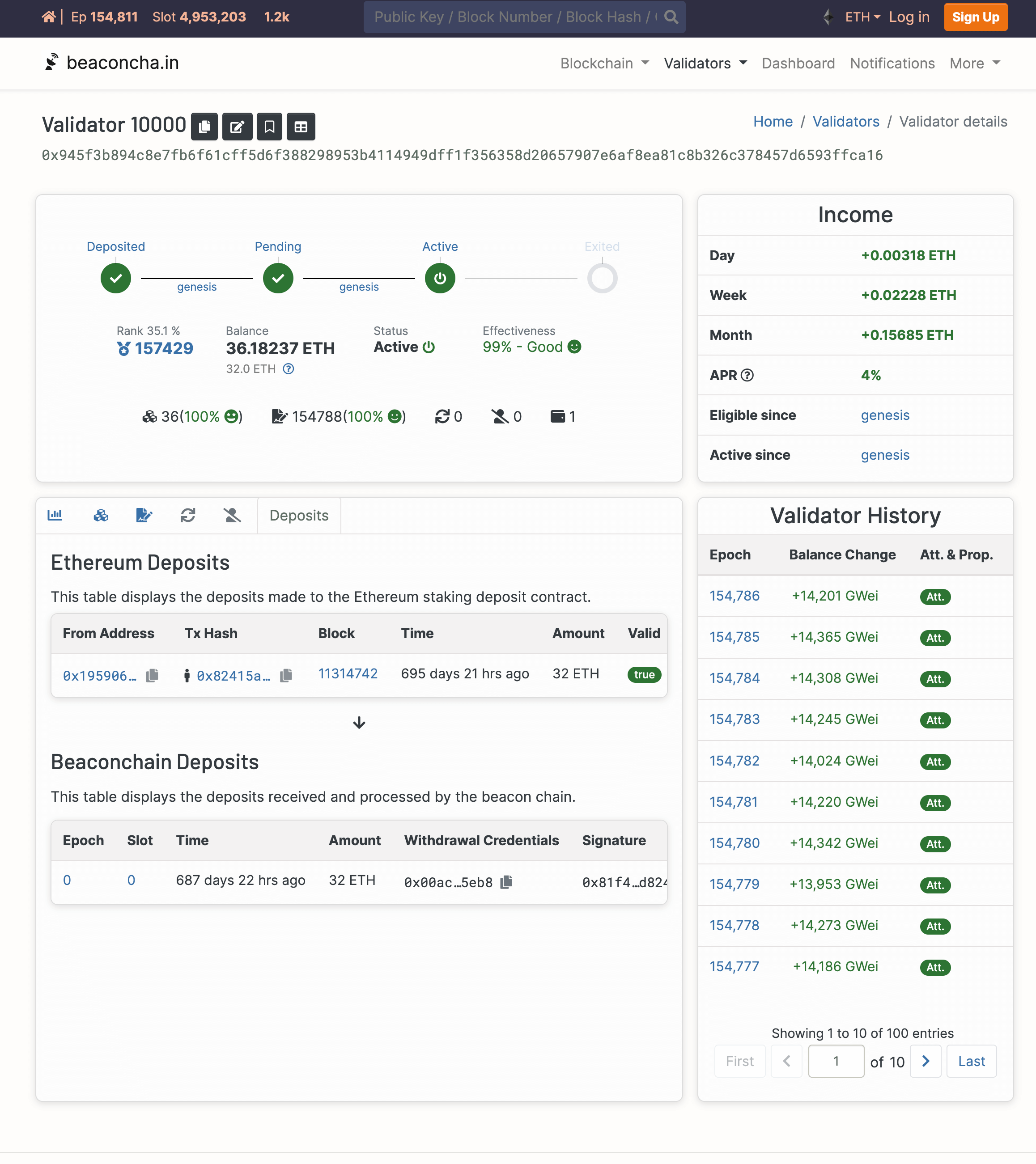
Task: Open epoch 154,777 in history
Action: [x=734, y=966]
